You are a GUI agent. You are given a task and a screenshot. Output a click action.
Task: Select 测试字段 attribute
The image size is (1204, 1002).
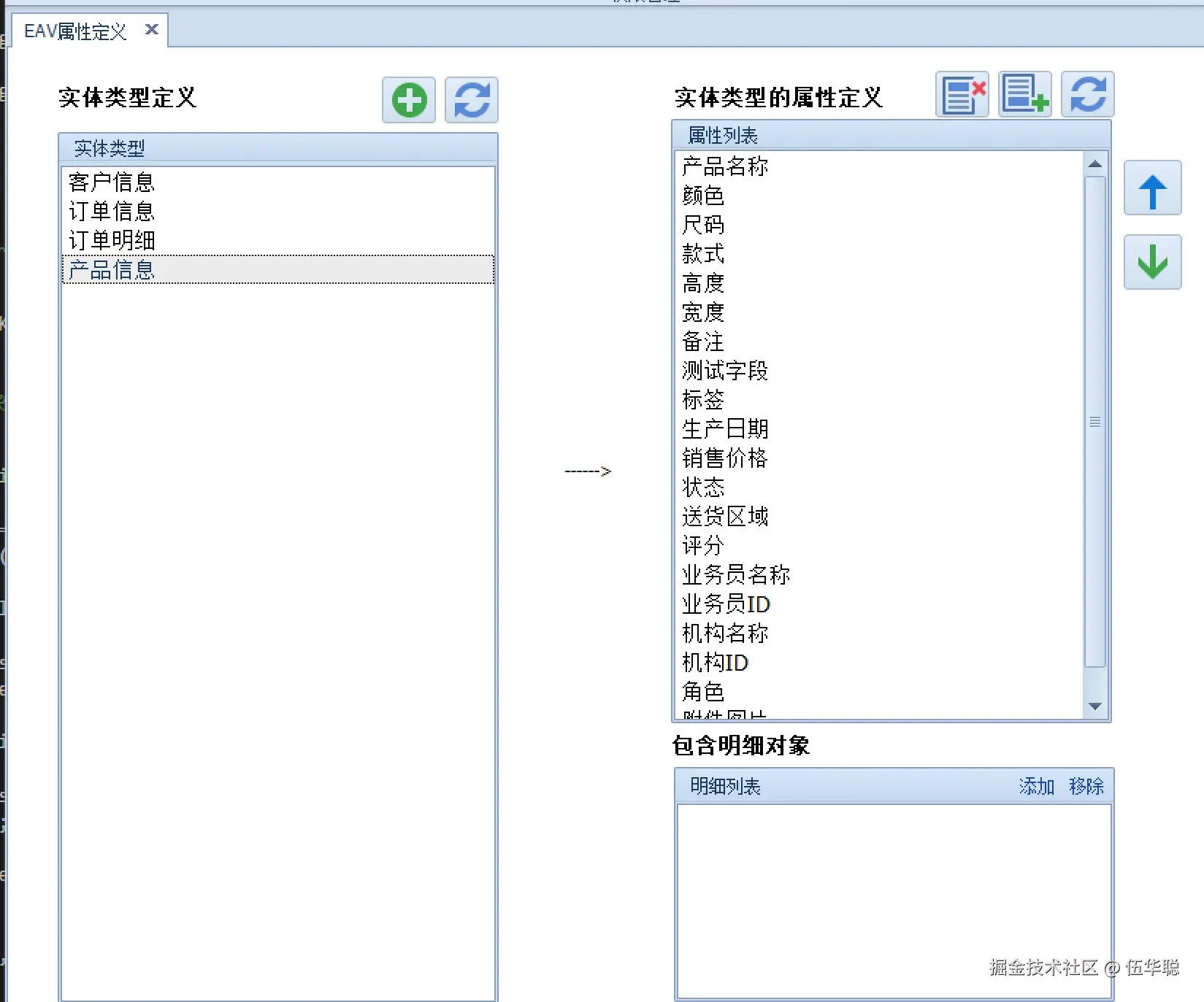879,371
